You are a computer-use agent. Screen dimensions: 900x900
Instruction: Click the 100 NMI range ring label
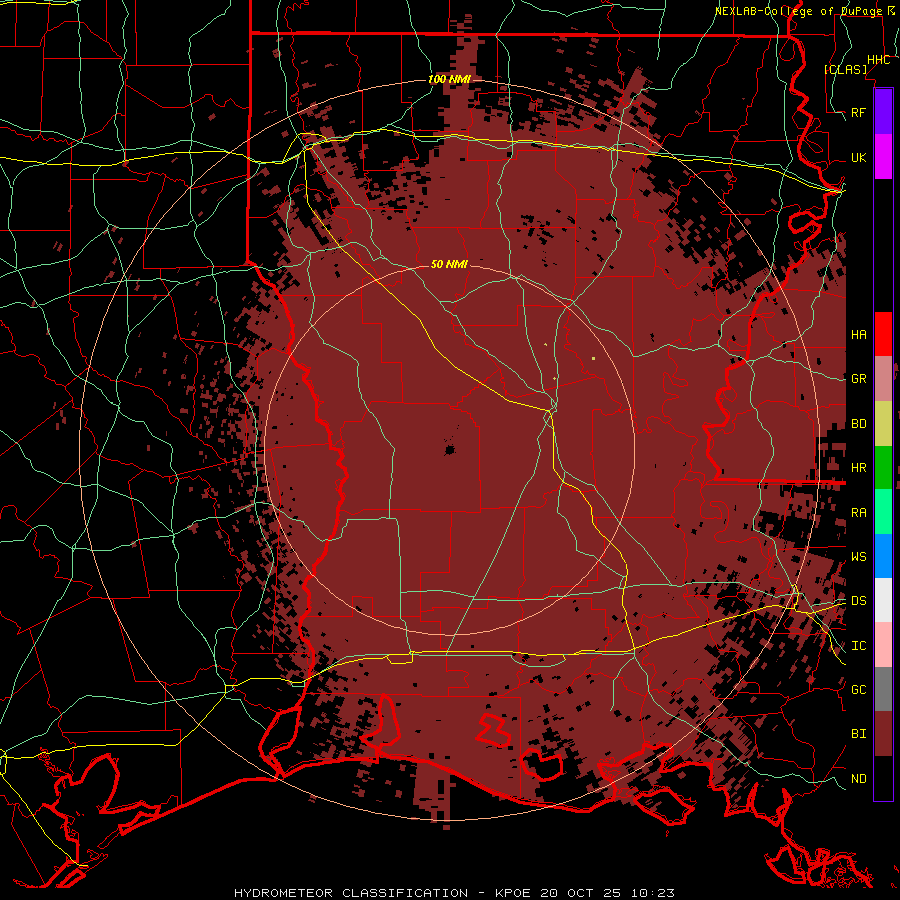tap(449, 79)
